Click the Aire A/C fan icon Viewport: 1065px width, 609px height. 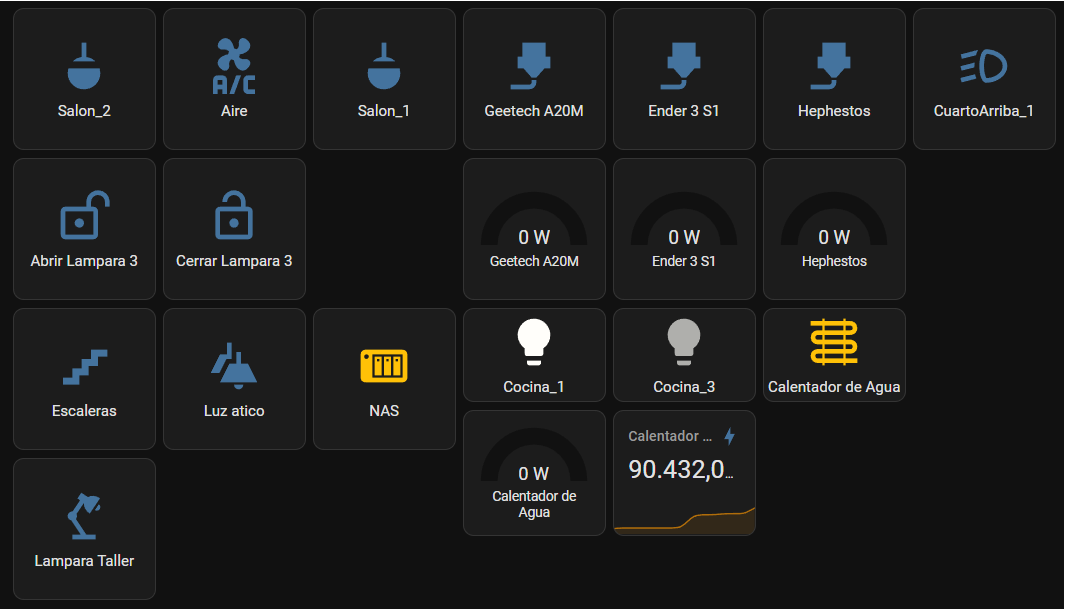(234, 66)
